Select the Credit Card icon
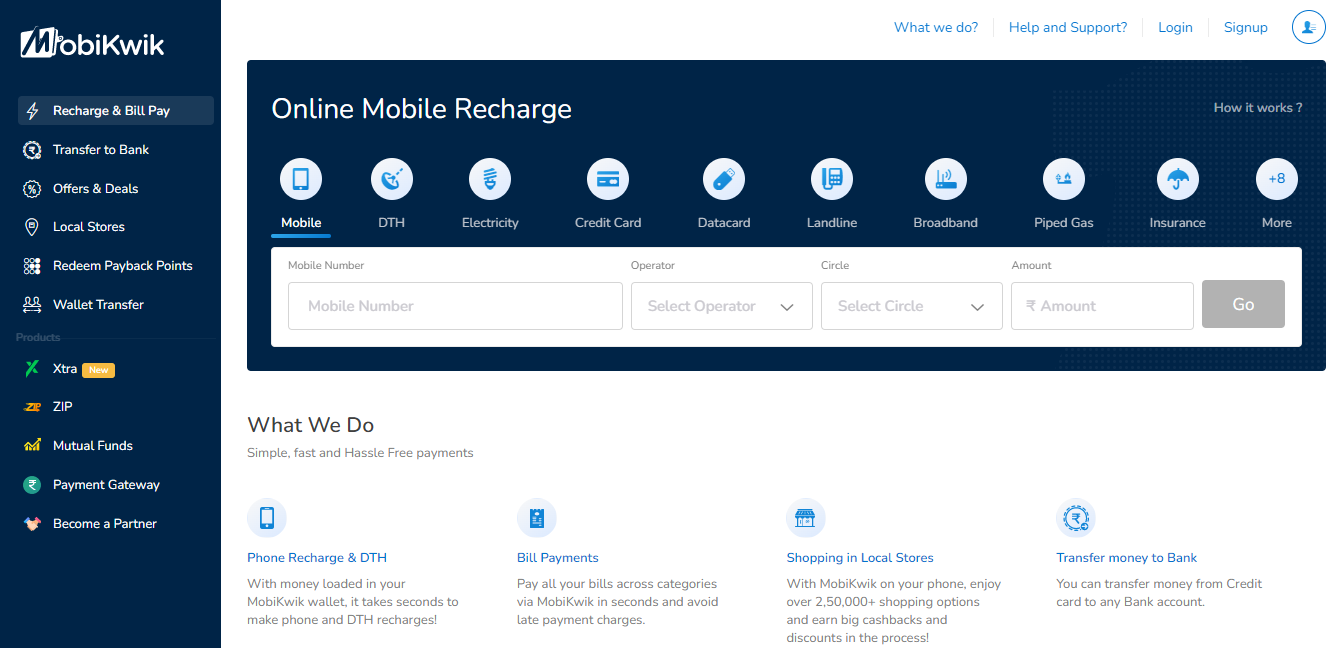 point(608,180)
